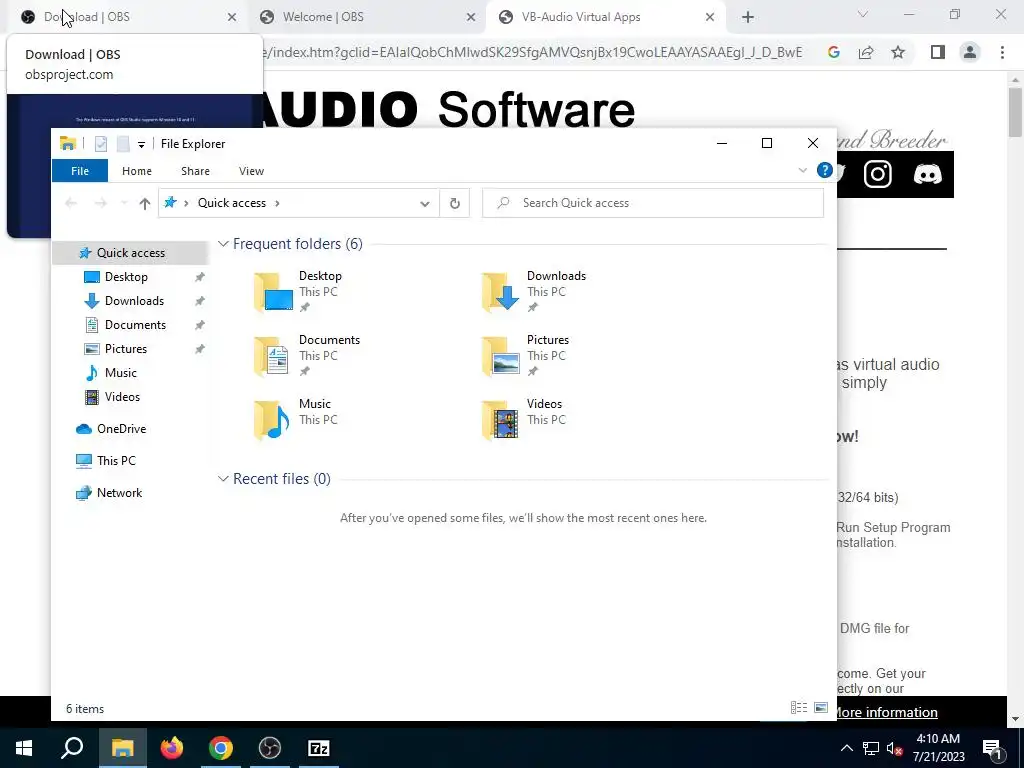
Task: Select Documents in the navigation pane
Action: point(135,325)
